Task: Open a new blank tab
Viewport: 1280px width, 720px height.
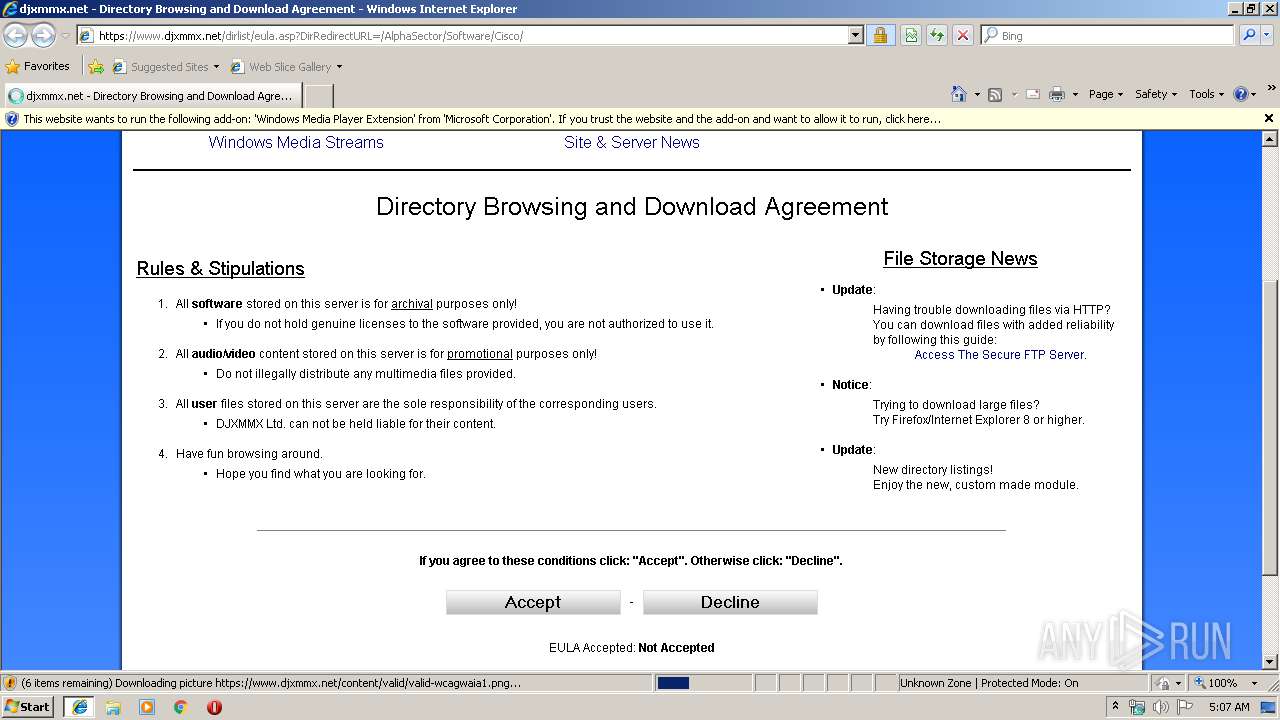Action: click(x=318, y=96)
